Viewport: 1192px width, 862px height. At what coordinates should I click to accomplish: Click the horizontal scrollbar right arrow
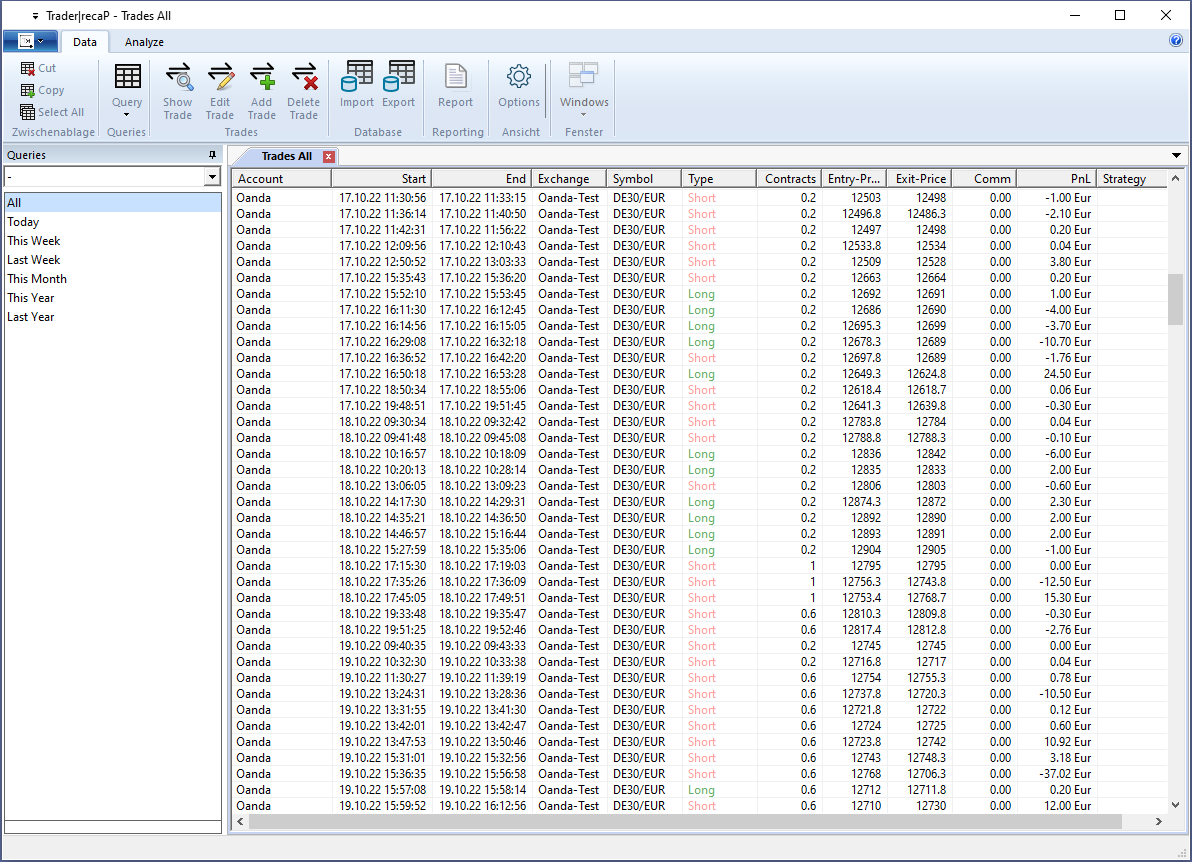click(x=1159, y=822)
